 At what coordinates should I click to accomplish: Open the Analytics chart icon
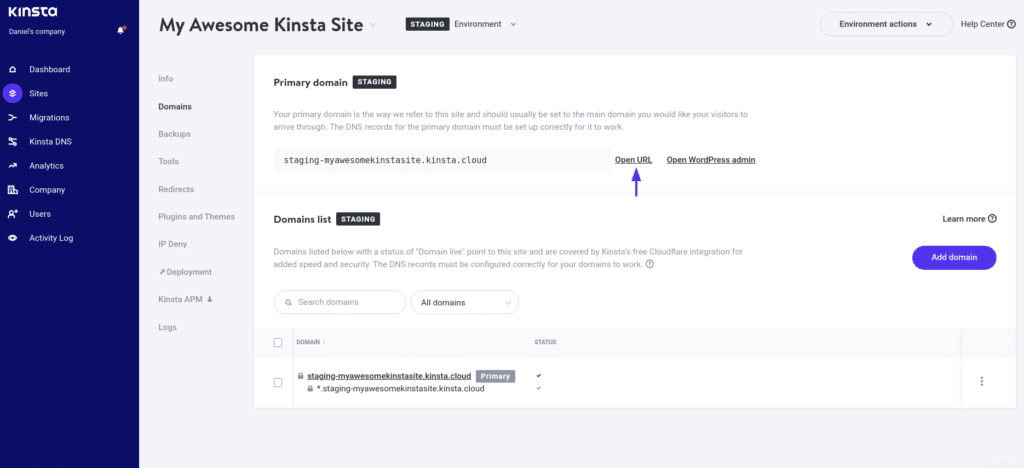click(x=12, y=166)
